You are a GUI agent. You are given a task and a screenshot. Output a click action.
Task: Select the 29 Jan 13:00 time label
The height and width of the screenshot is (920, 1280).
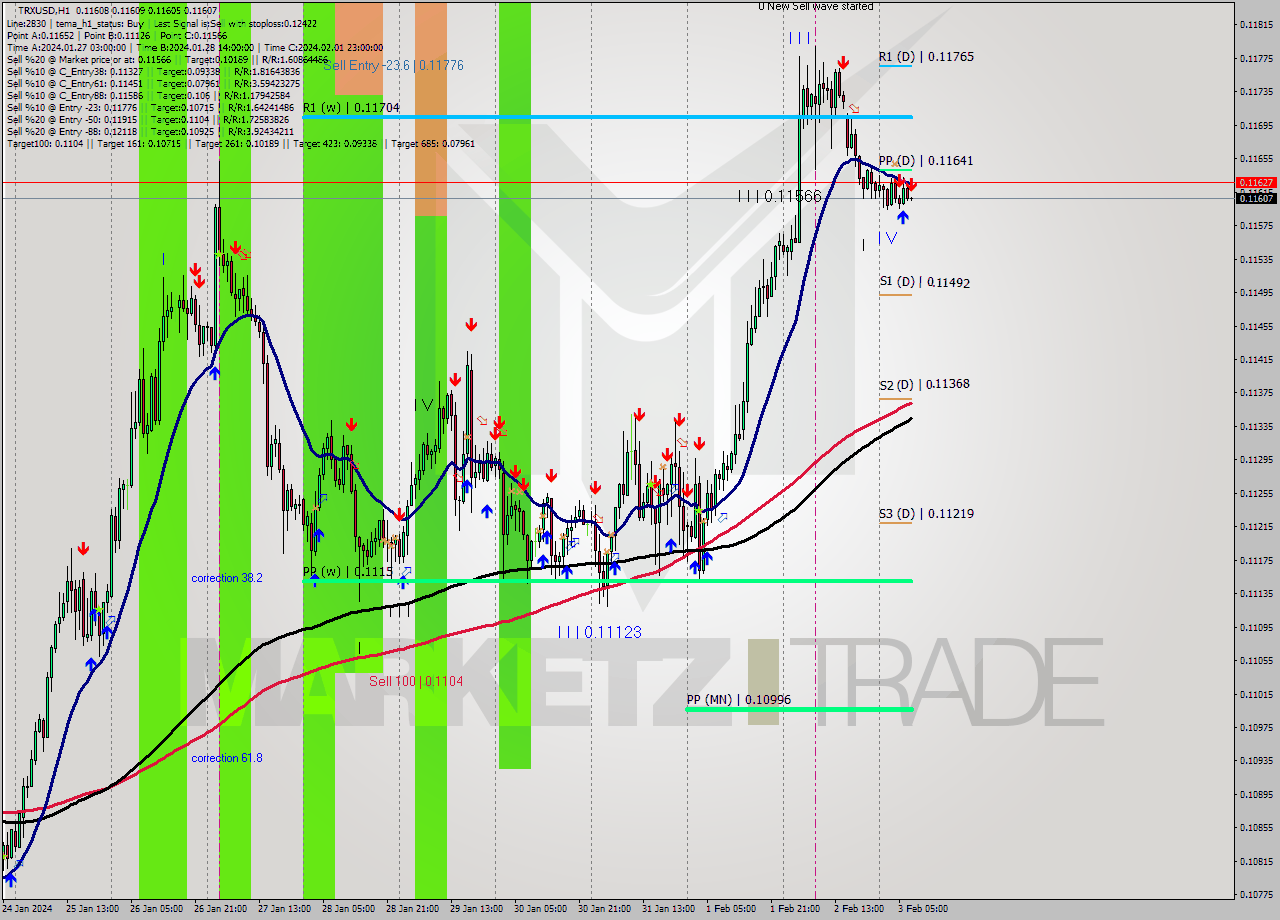pos(477,909)
